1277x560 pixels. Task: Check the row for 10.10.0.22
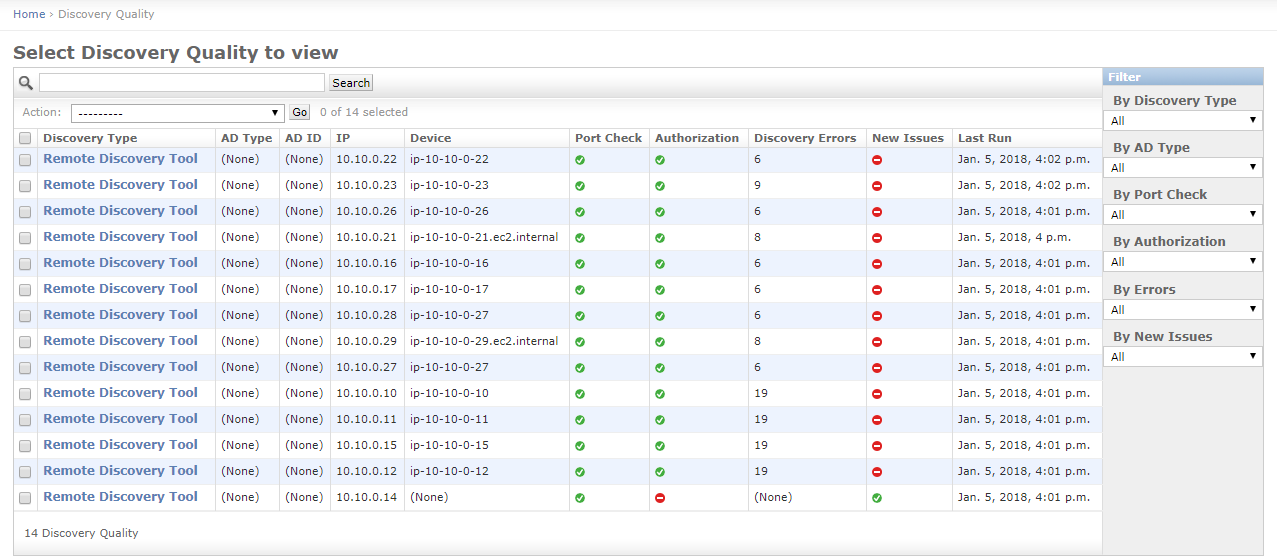click(x=25, y=160)
